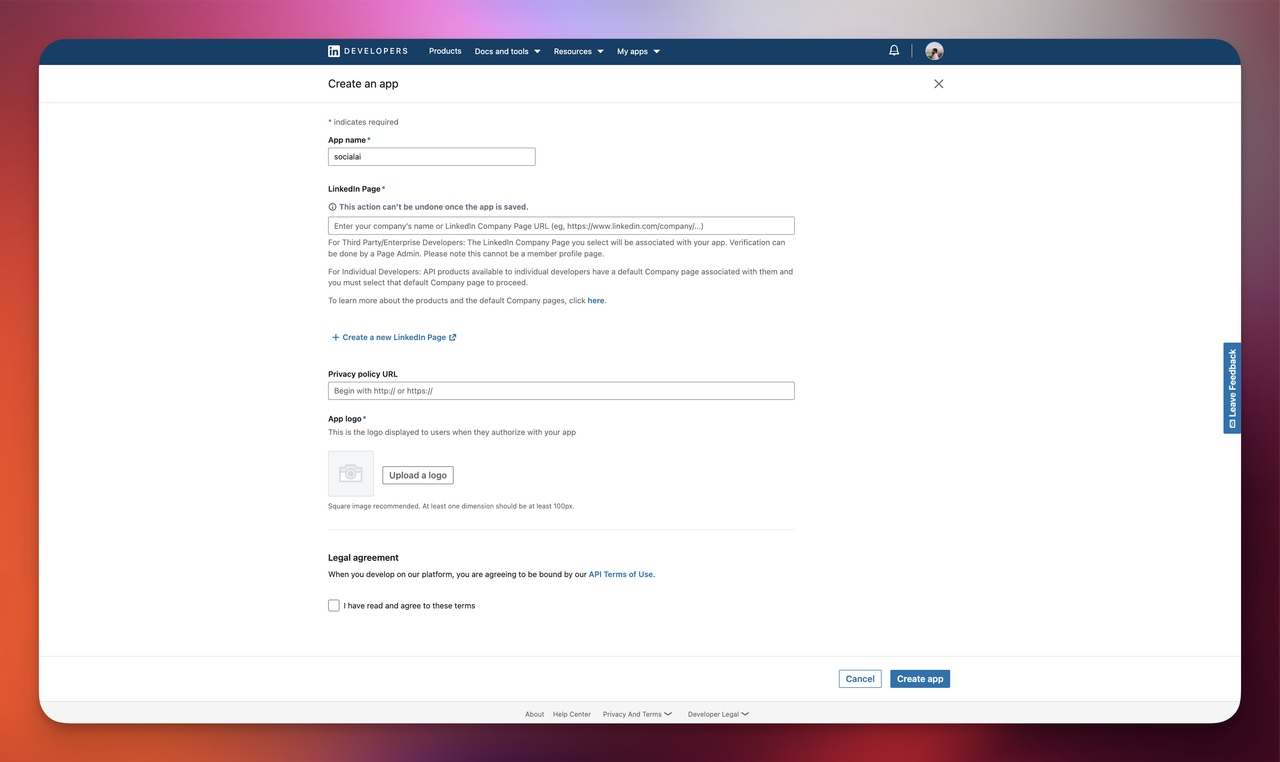
Task: Open the API Terms of Use link
Action: point(621,574)
